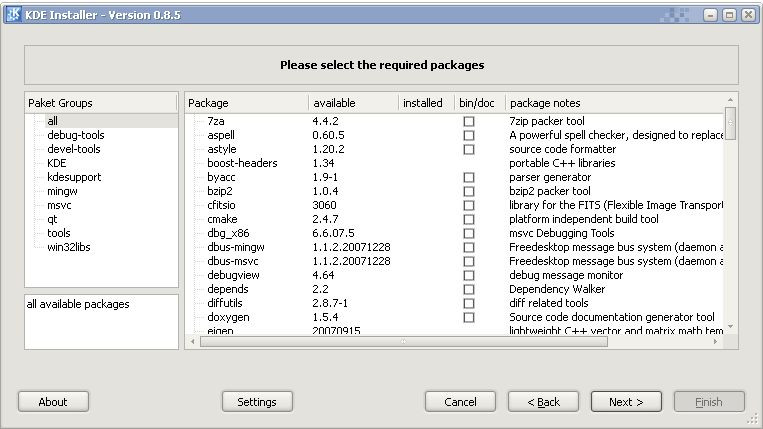The image size is (763, 429).
Task: Go back with the '< Back' button
Action: coord(544,402)
